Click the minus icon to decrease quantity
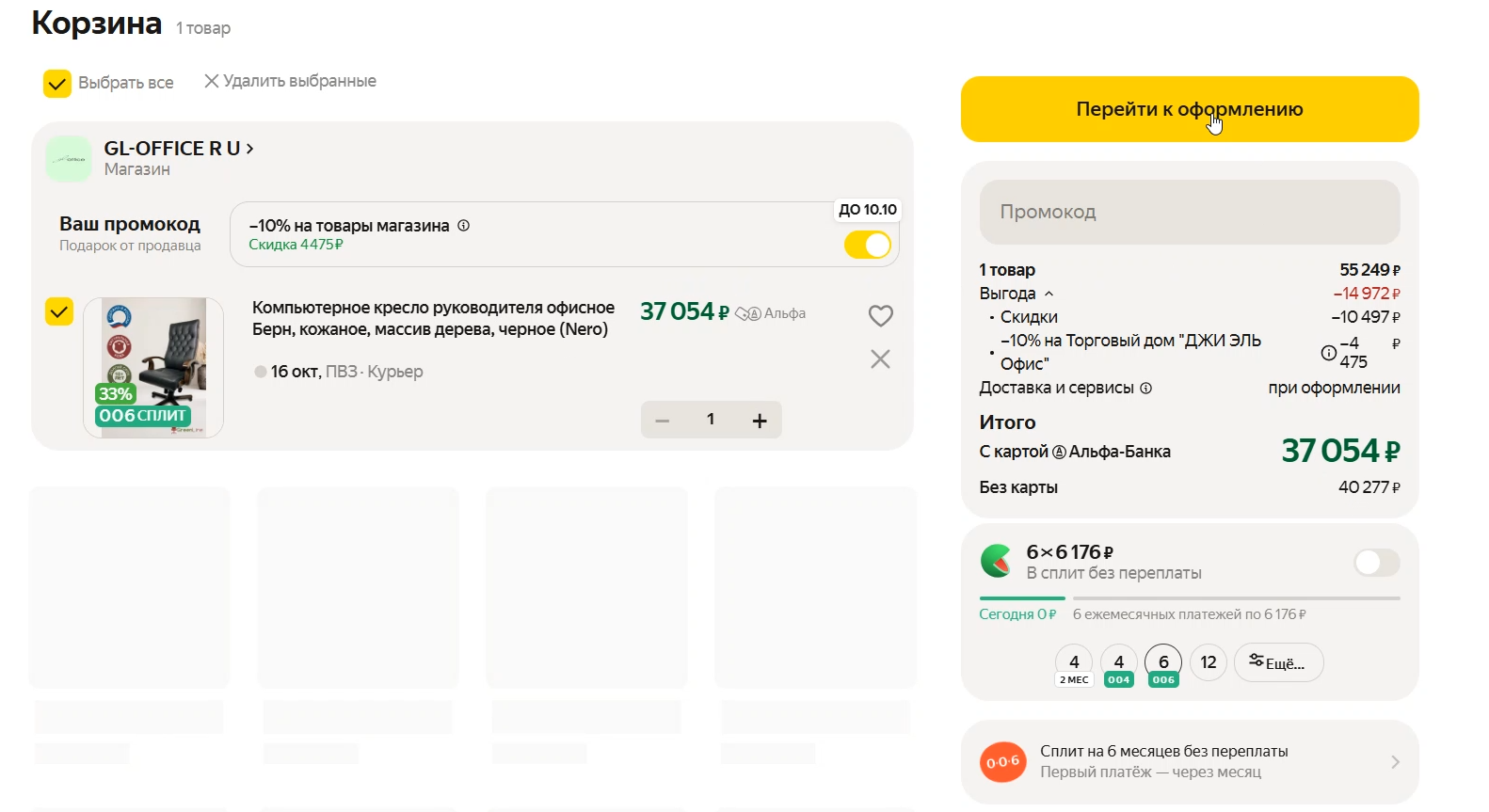The image size is (1489, 812). tap(663, 421)
